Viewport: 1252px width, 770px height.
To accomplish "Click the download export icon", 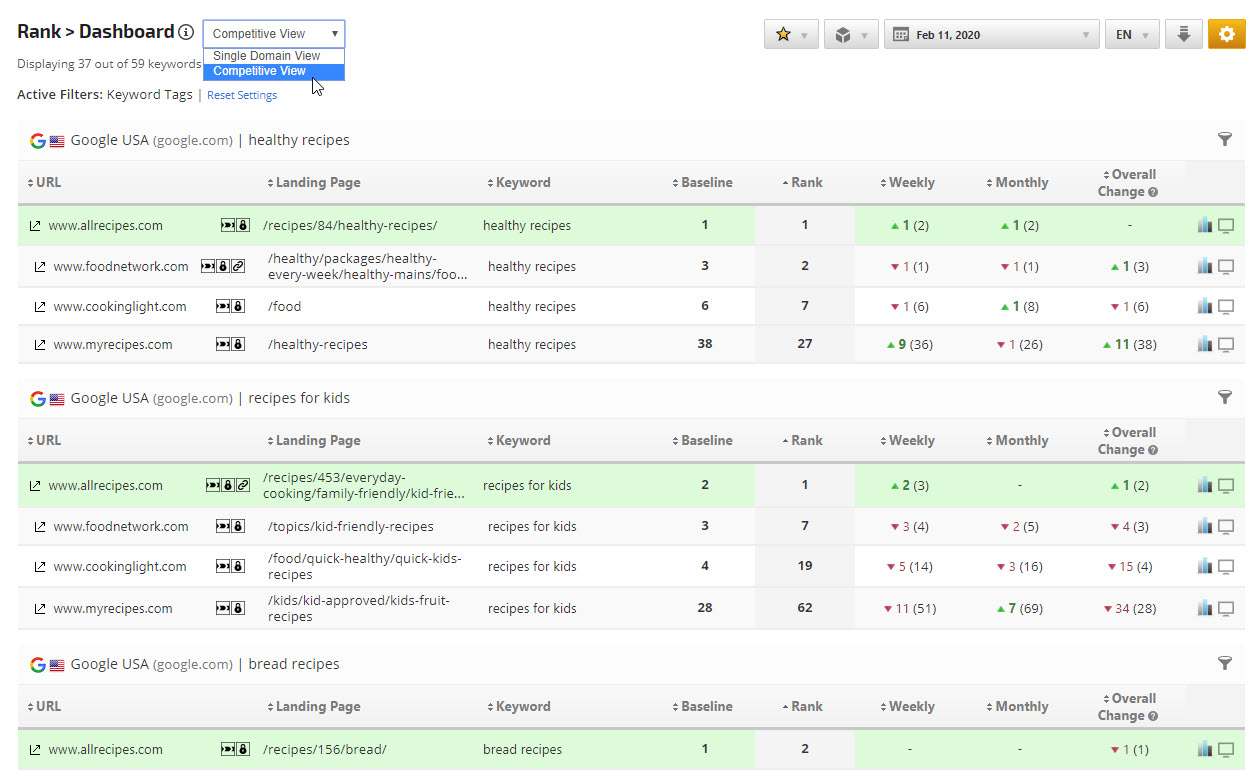I will tap(1183, 34).
